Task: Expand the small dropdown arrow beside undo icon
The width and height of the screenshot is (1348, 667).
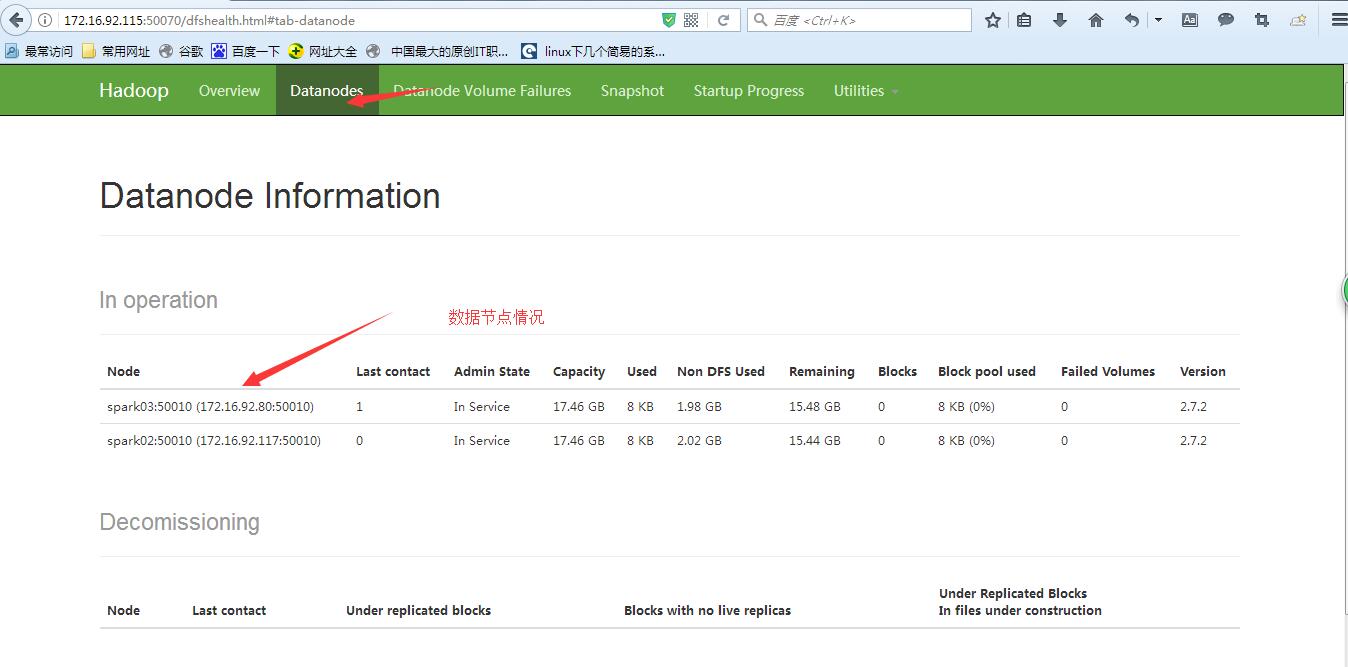Action: [x=1158, y=20]
